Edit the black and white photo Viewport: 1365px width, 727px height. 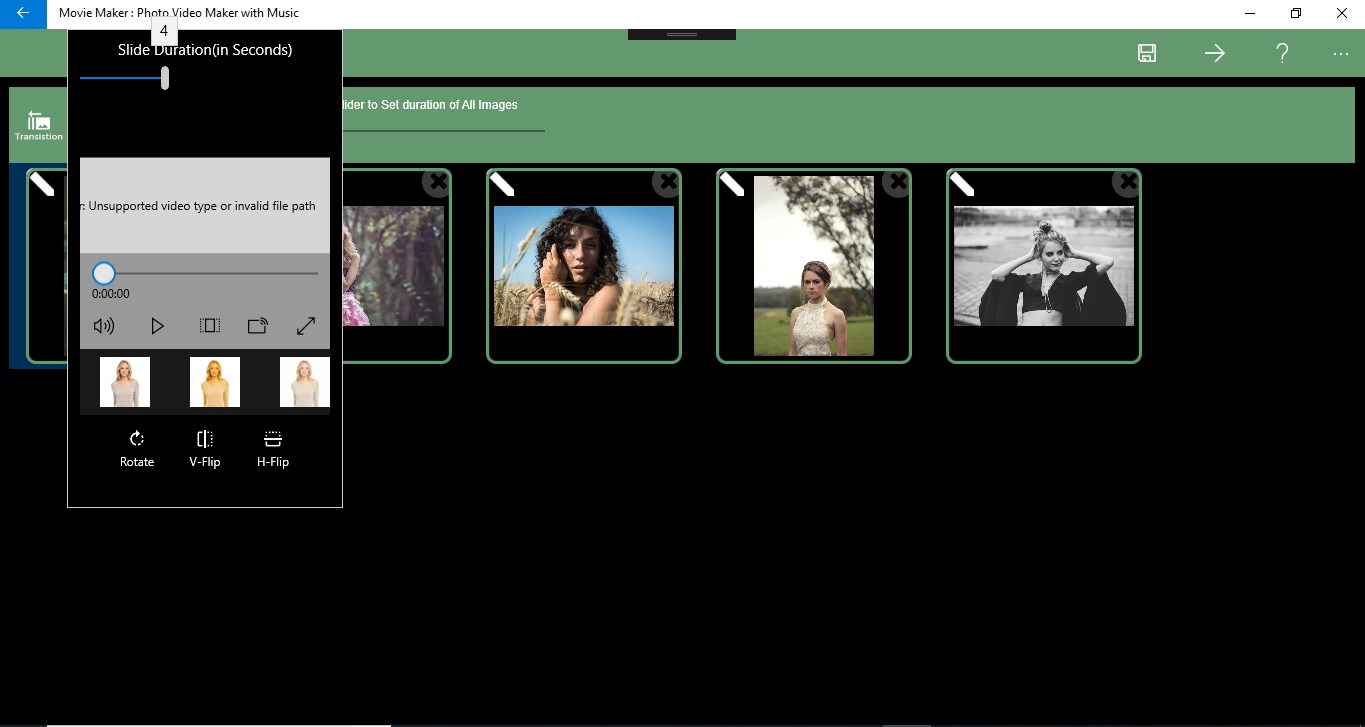tap(962, 183)
